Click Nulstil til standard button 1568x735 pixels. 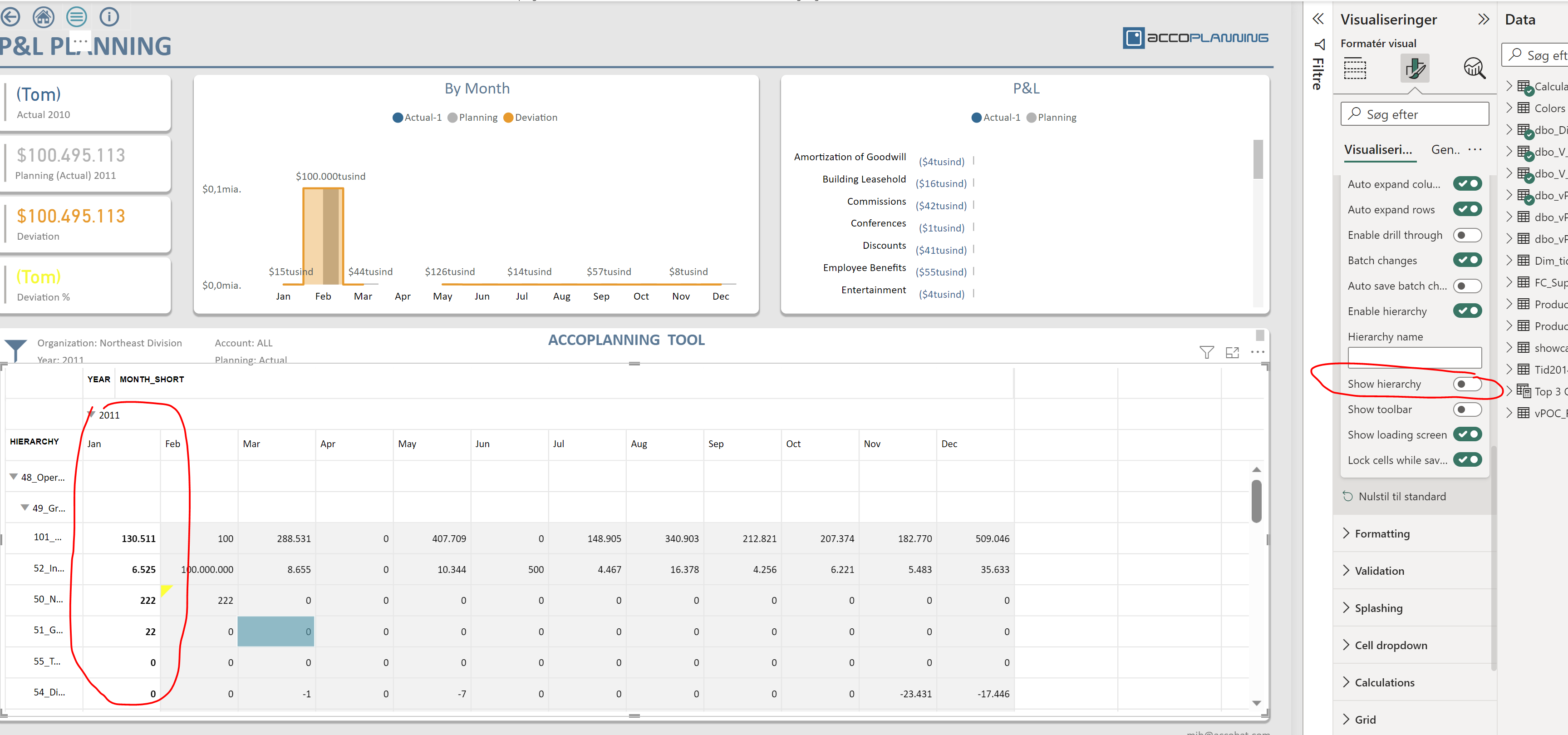point(1402,496)
